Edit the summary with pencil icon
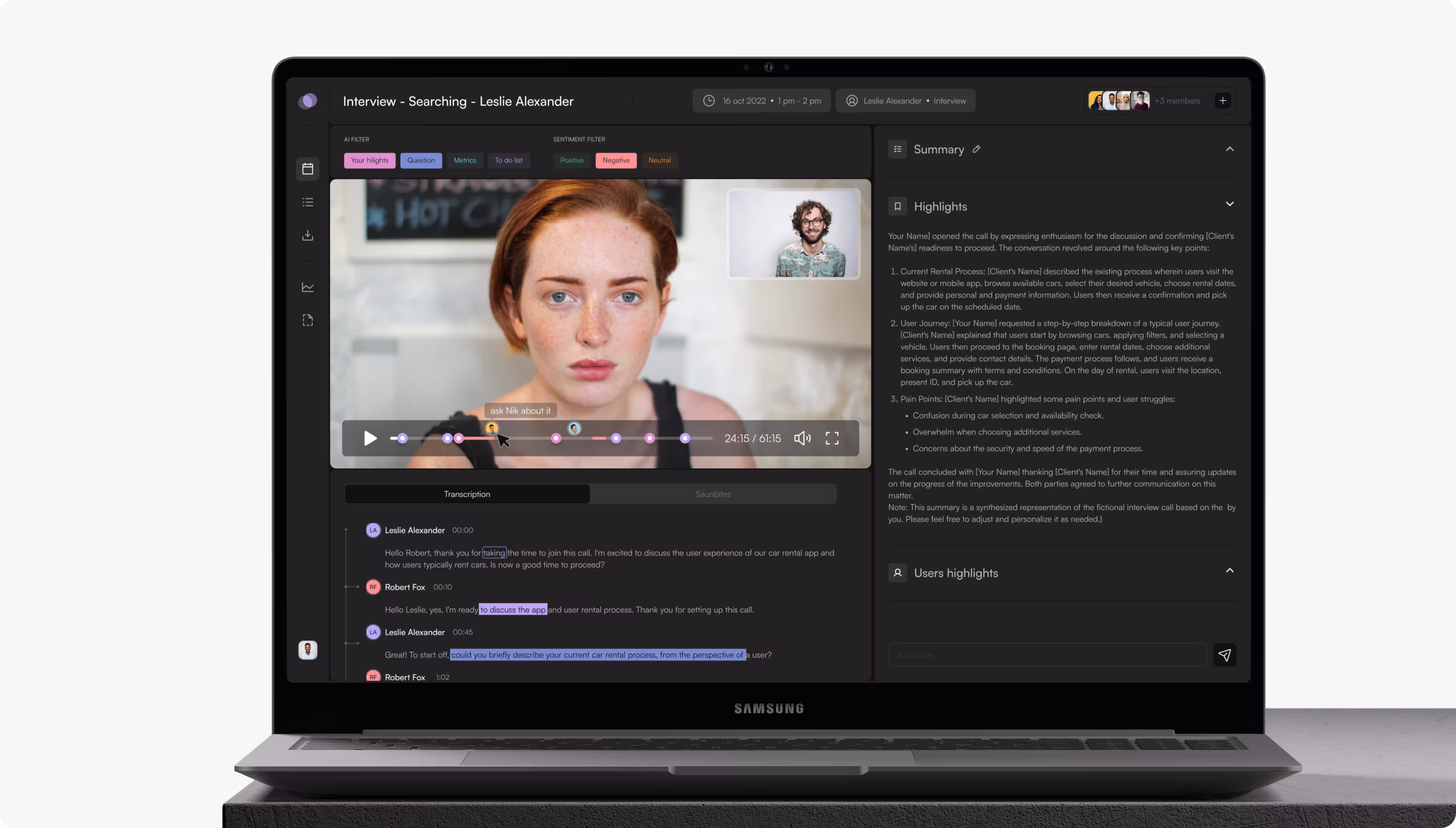Screen dimensions: 1456x828 point(976,149)
